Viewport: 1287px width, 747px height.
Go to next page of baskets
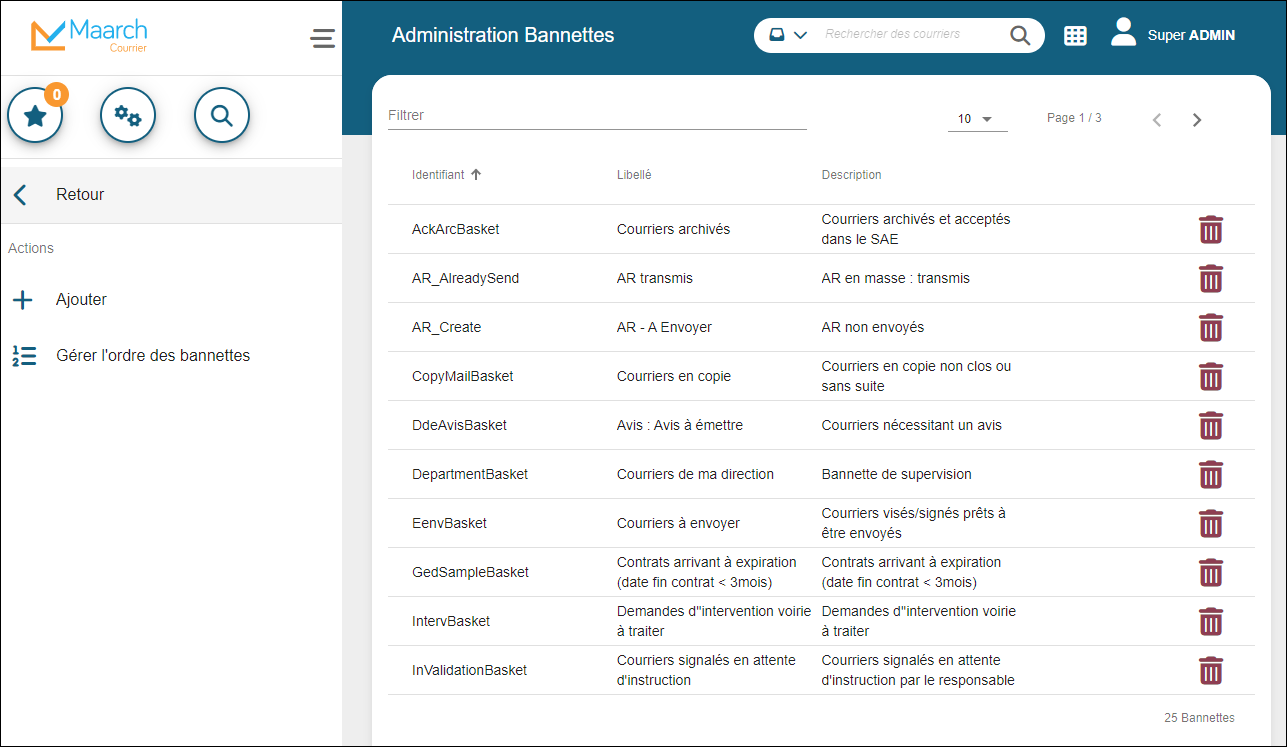(1196, 120)
